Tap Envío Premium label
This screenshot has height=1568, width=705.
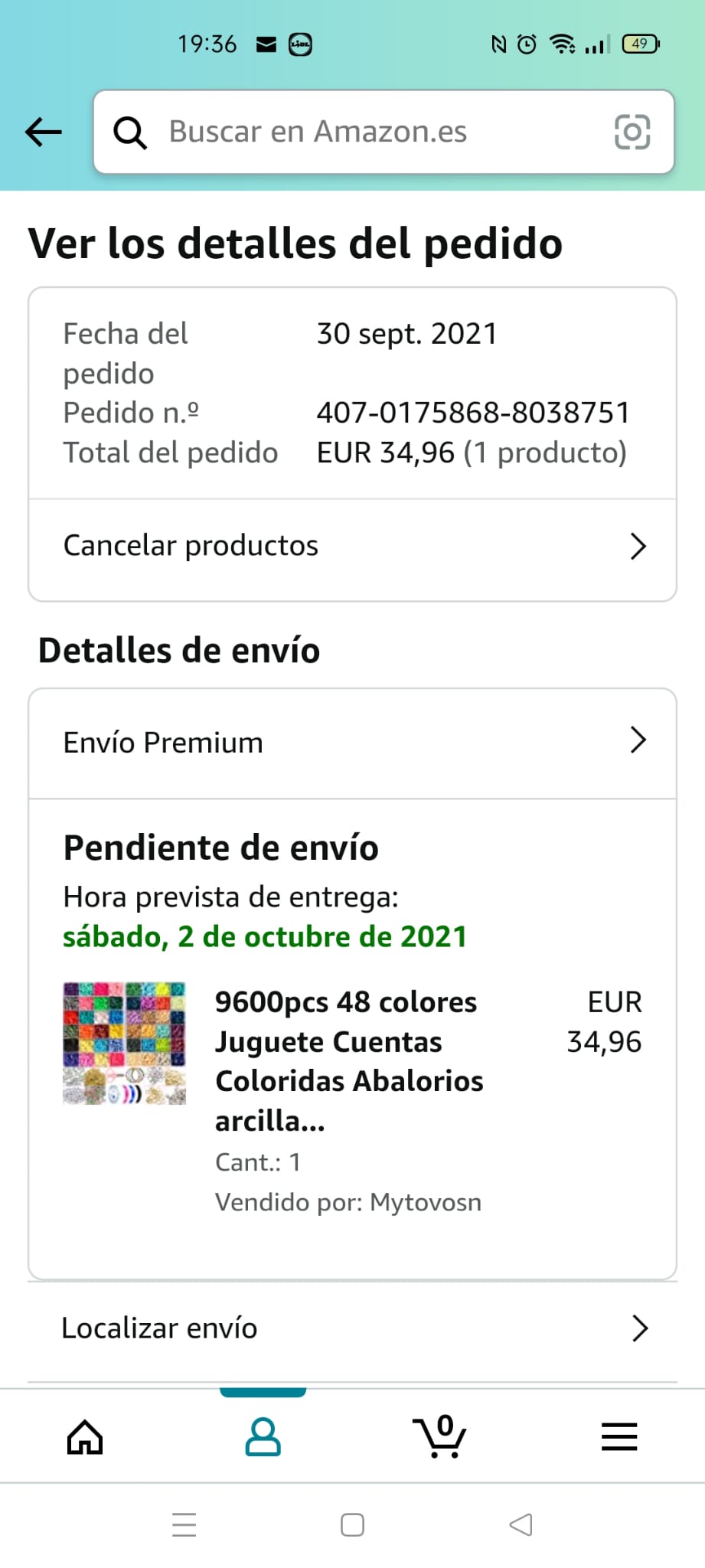[x=163, y=743]
